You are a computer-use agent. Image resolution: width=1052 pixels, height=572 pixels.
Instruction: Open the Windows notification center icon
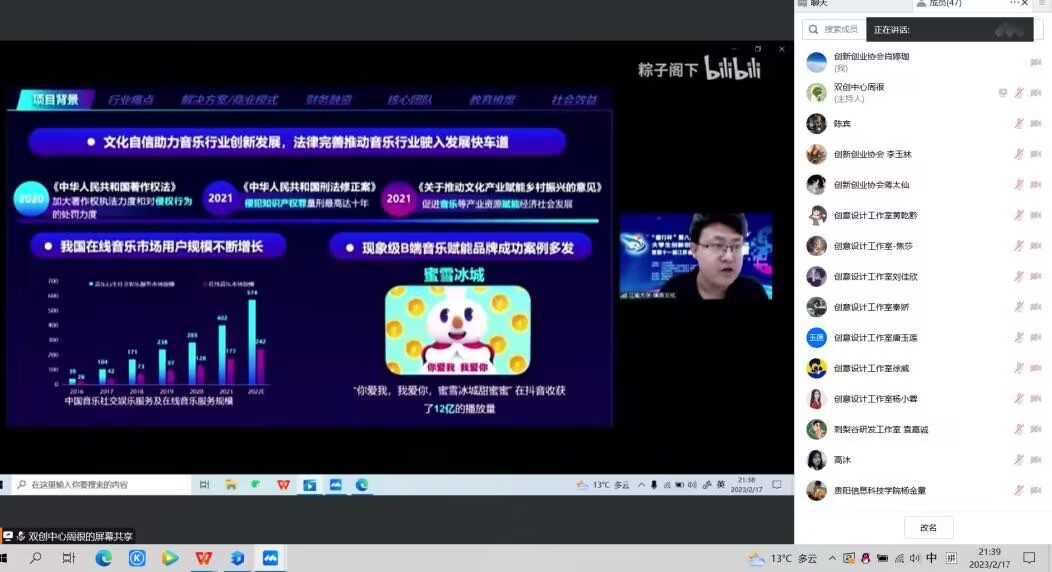coord(1029,558)
